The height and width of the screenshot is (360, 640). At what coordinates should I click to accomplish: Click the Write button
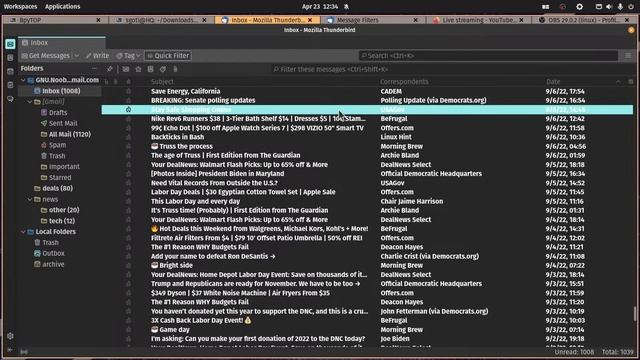pos(97,56)
